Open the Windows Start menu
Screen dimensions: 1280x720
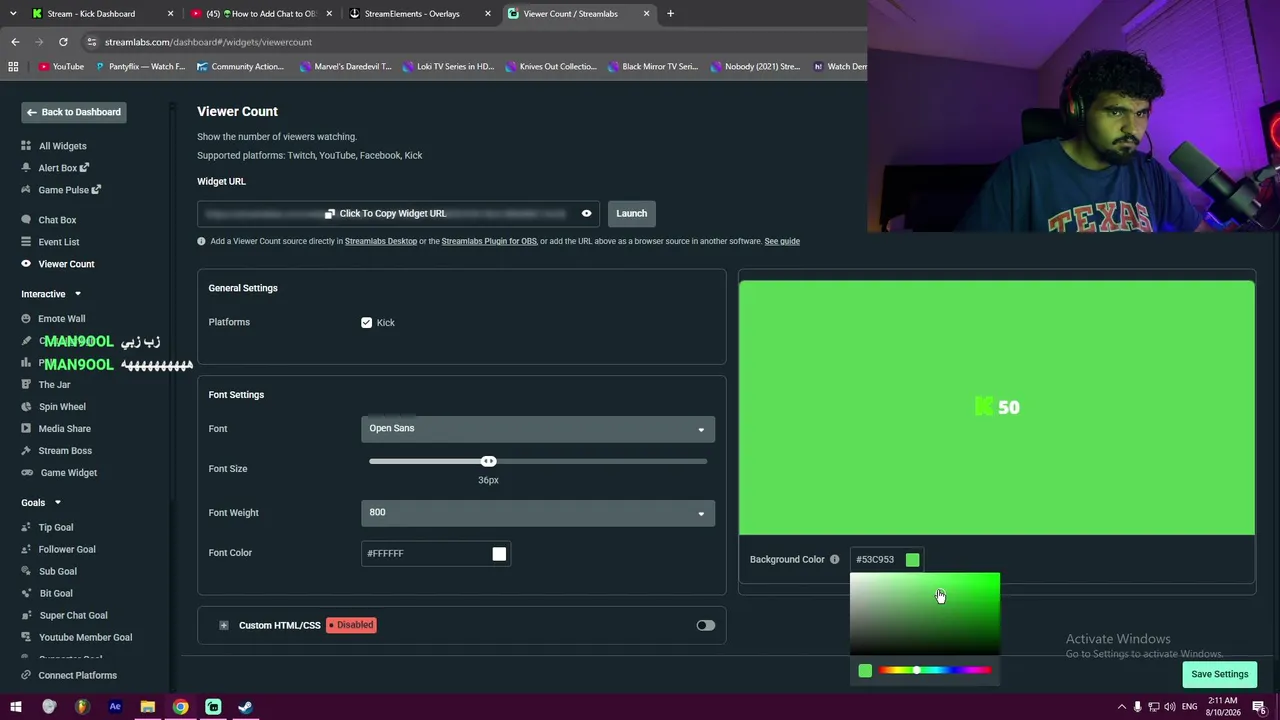(16, 707)
